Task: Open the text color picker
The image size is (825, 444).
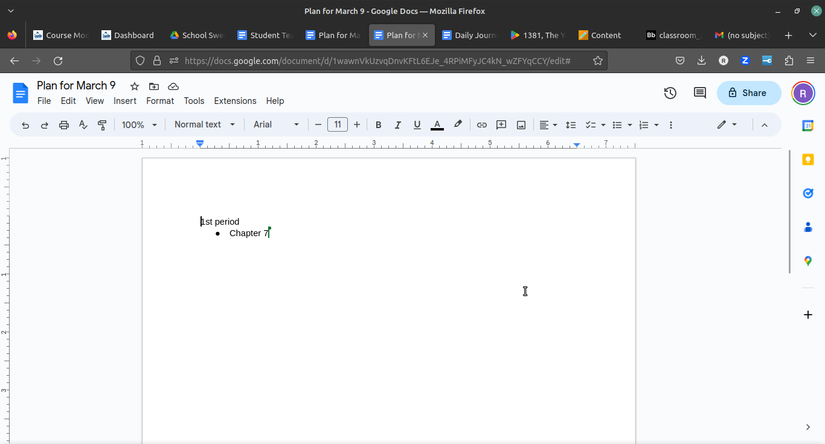Action: coord(437,125)
